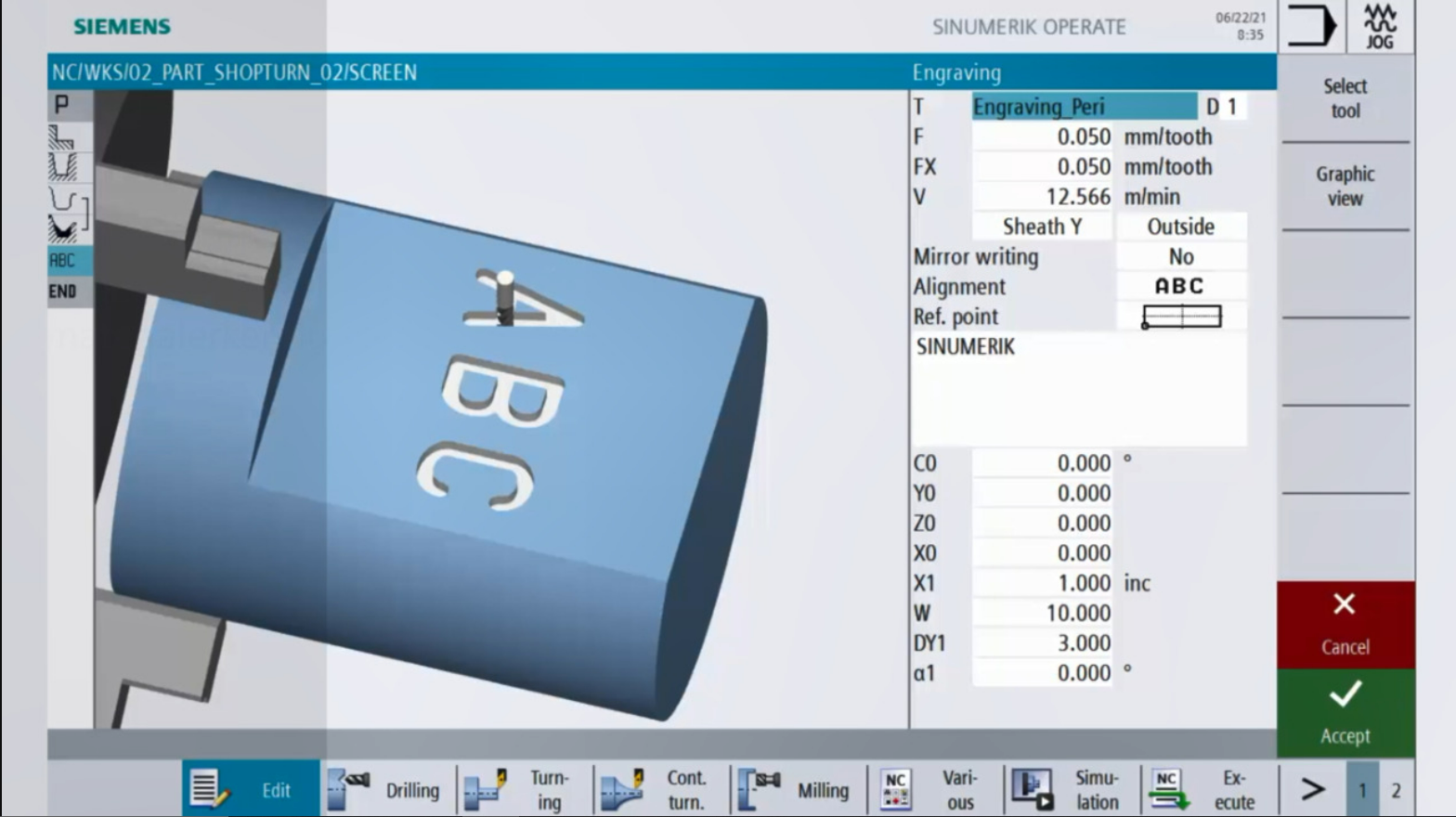1456x817 pixels.
Task: Click the Y0 value field
Action: (x=1042, y=493)
